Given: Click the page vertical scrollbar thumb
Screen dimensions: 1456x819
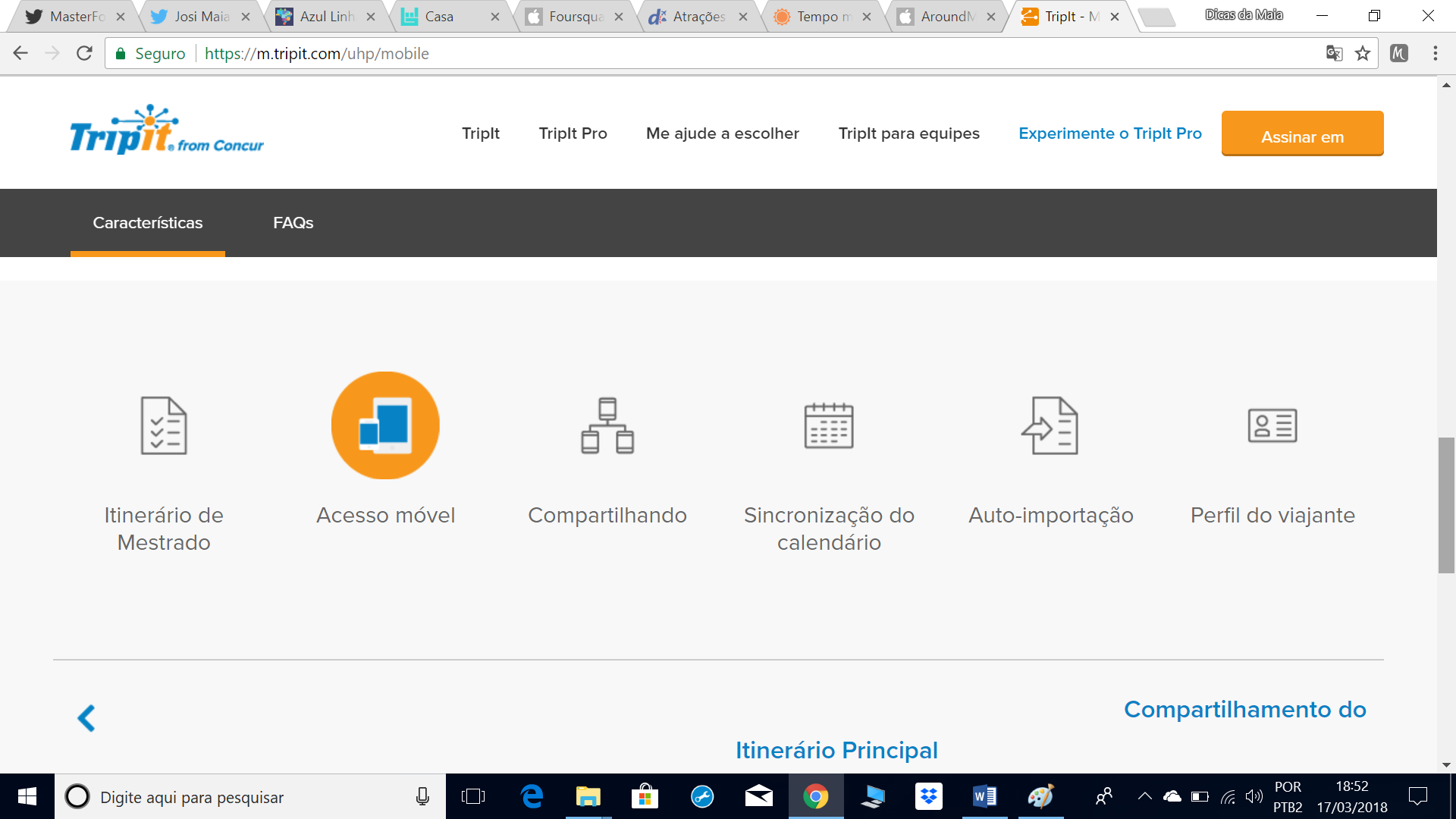Looking at the screenshot, I should (x=1446, y=504).
